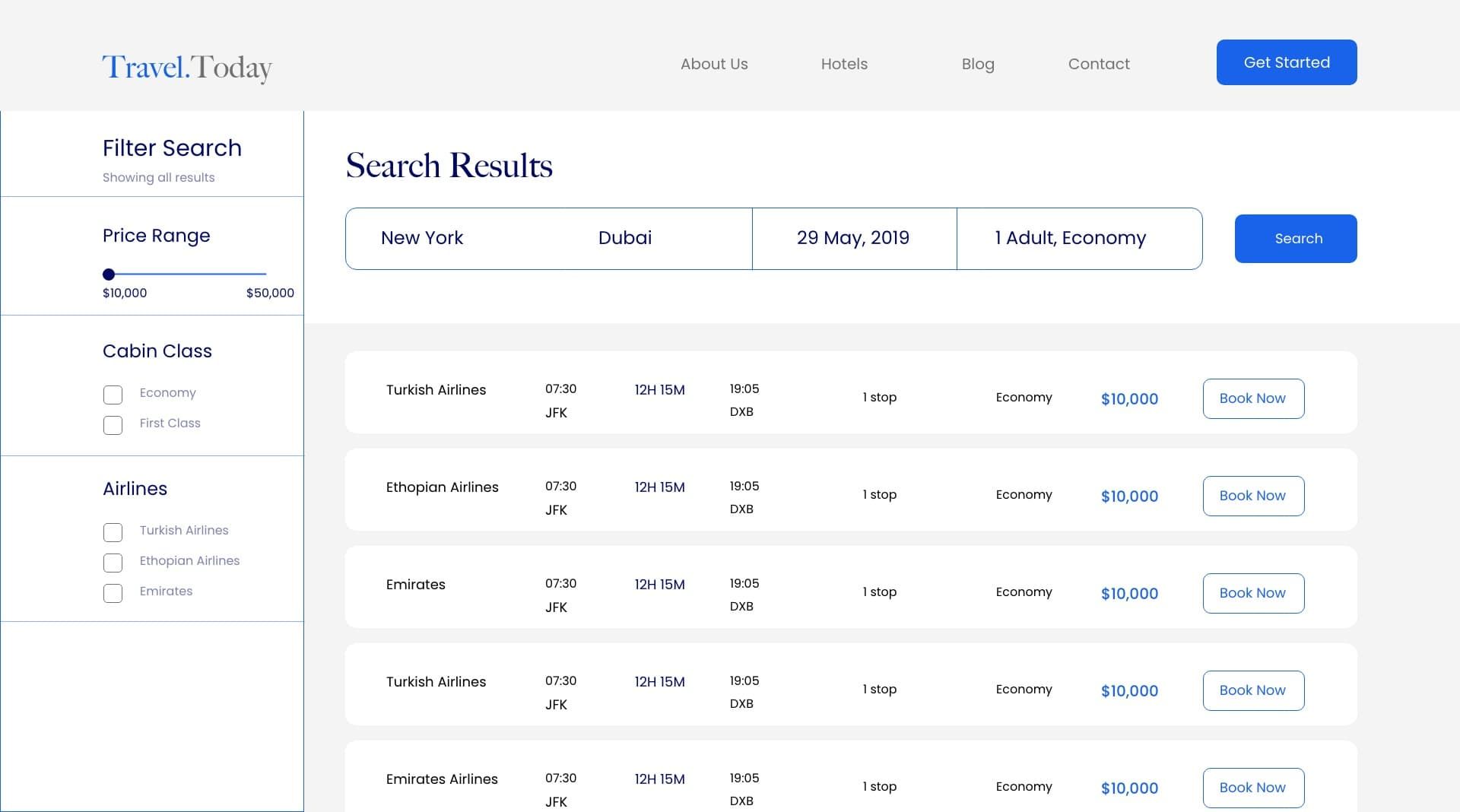Click the Travel.Today logo

tap(187, 67)
